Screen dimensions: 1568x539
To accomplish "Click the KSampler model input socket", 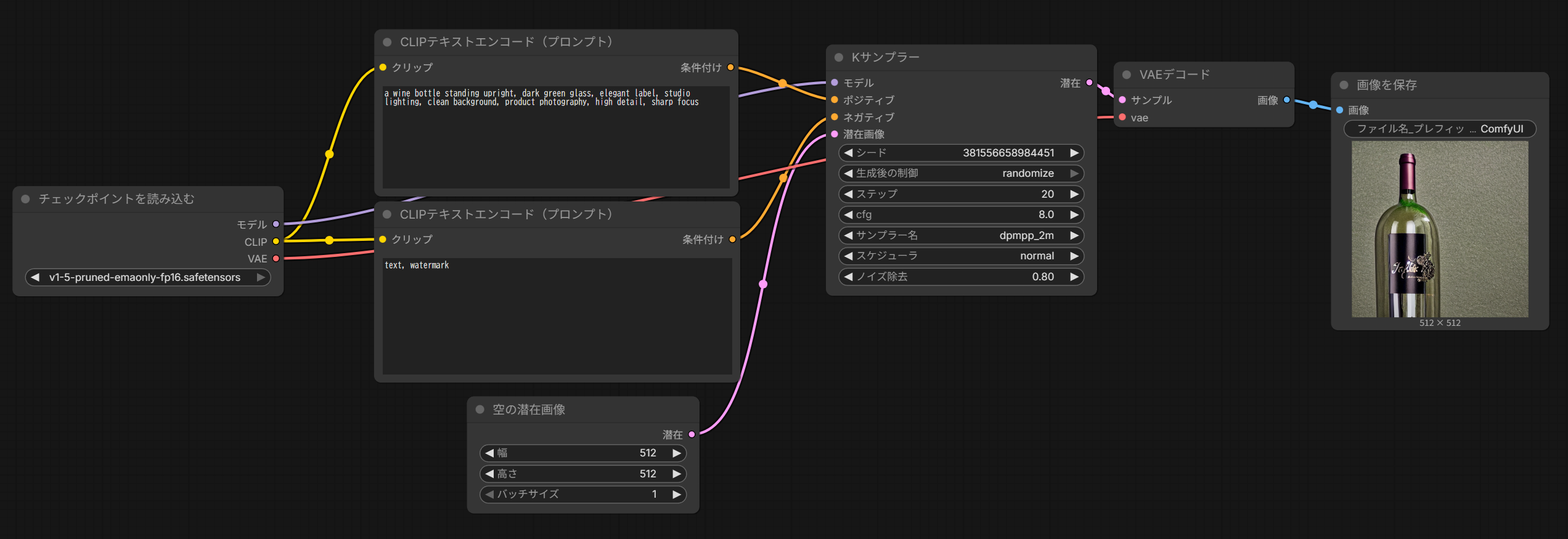I will [x=835, y=83].
